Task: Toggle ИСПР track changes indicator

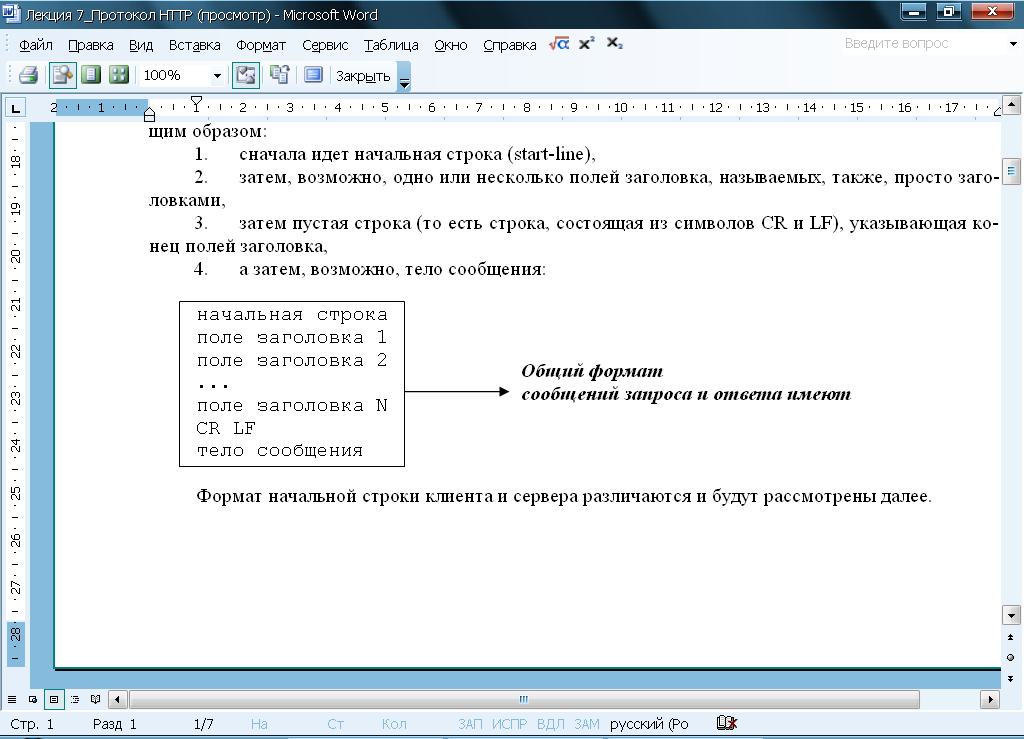Action: [509, 724]
